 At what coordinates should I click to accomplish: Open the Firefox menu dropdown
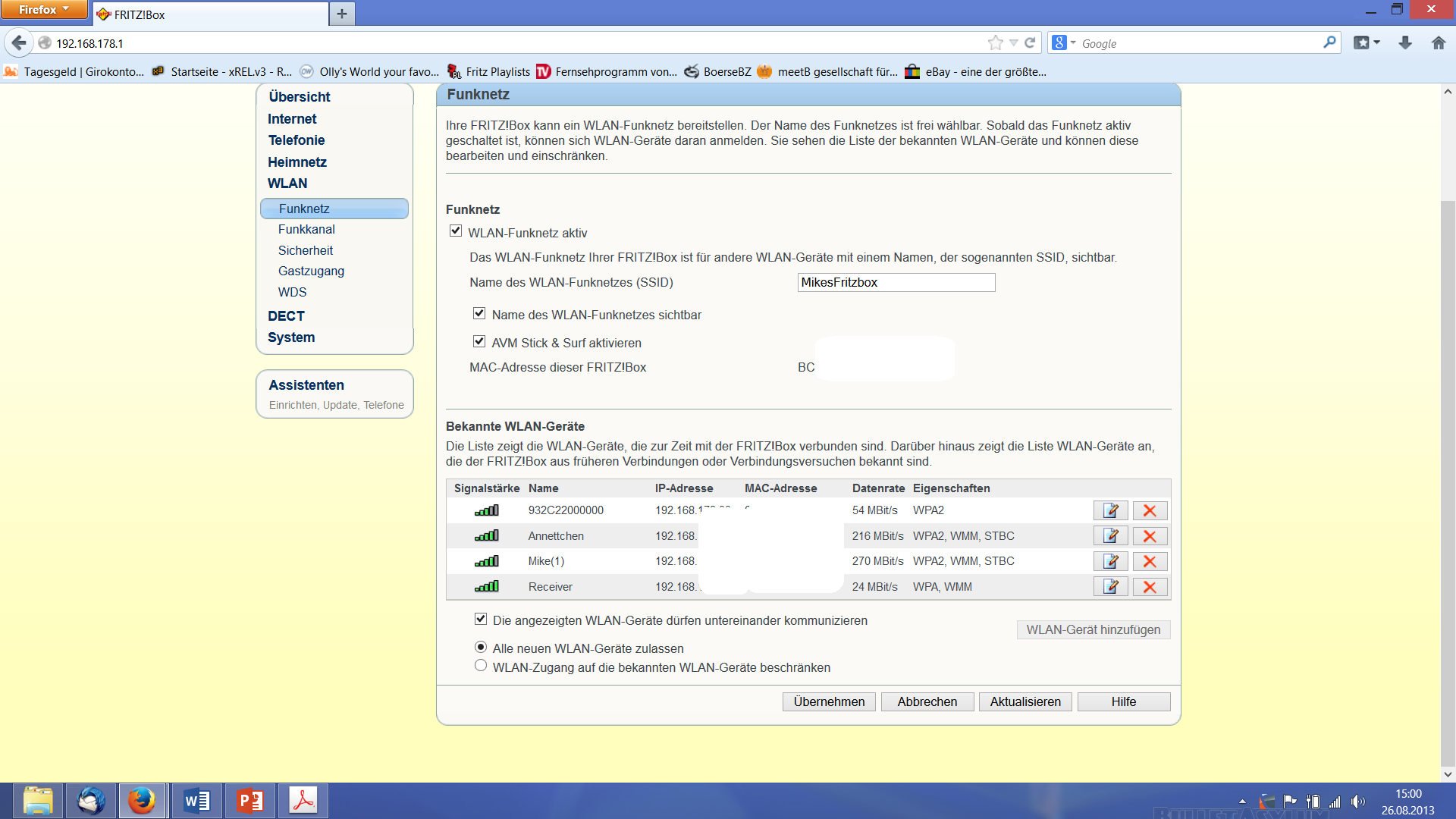coord(43,10)
